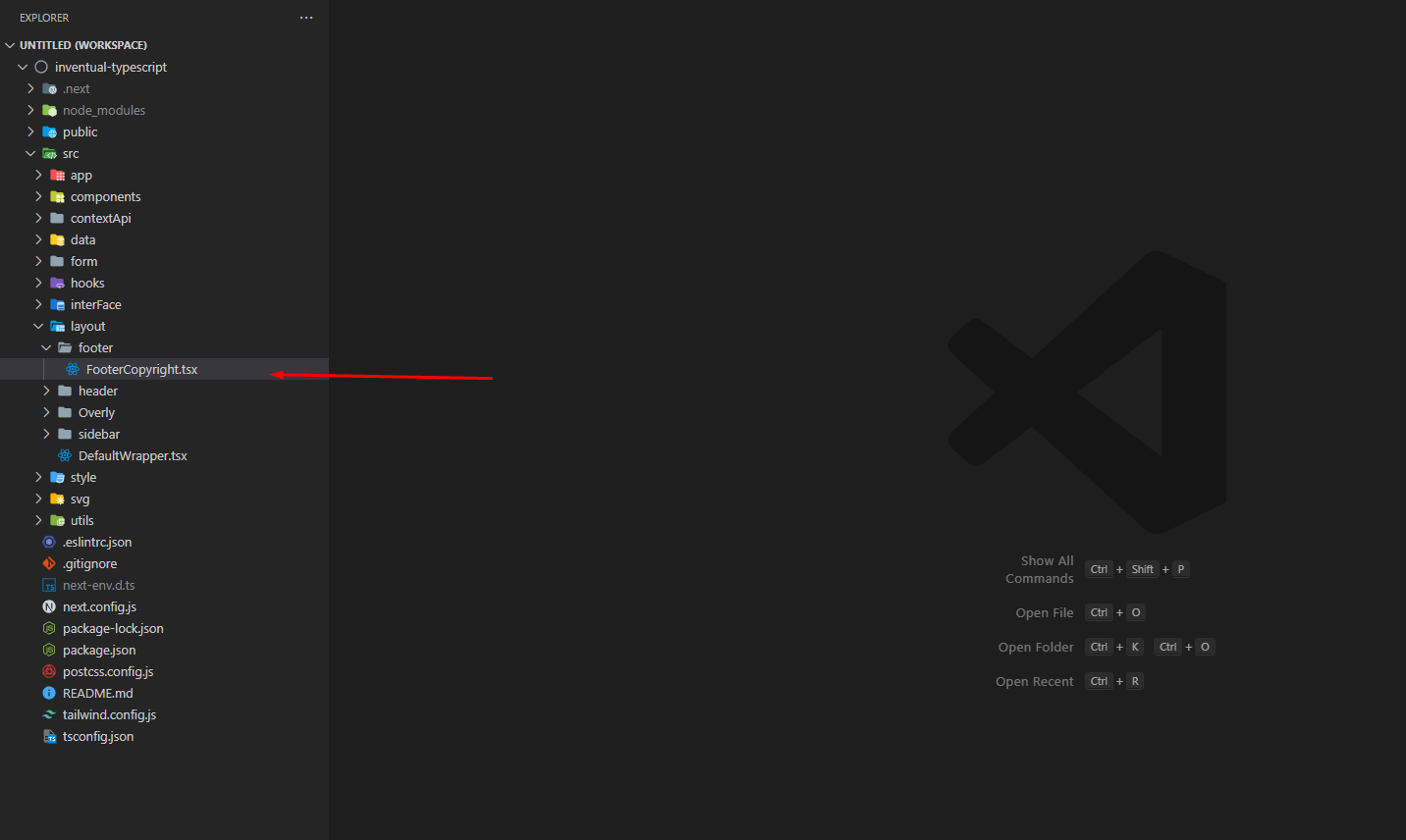
Task: Select the public folder name
Action: point(81,131)
